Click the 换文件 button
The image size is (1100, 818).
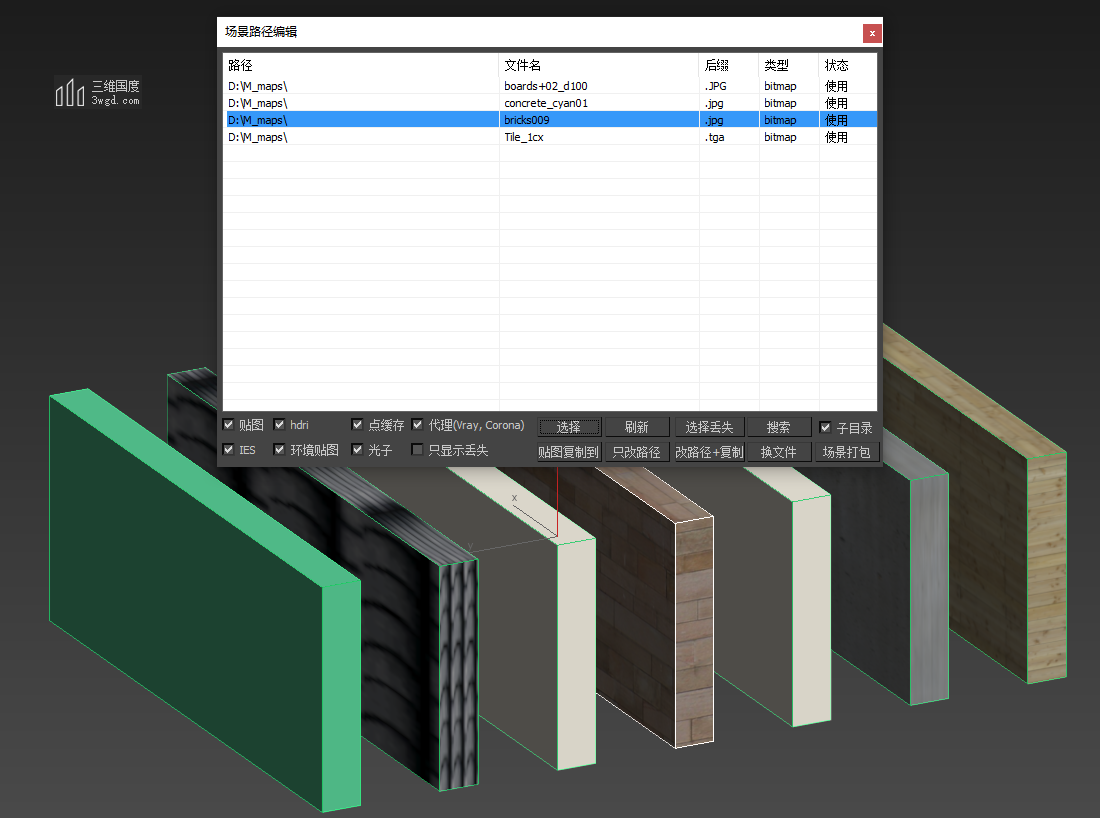778,452
